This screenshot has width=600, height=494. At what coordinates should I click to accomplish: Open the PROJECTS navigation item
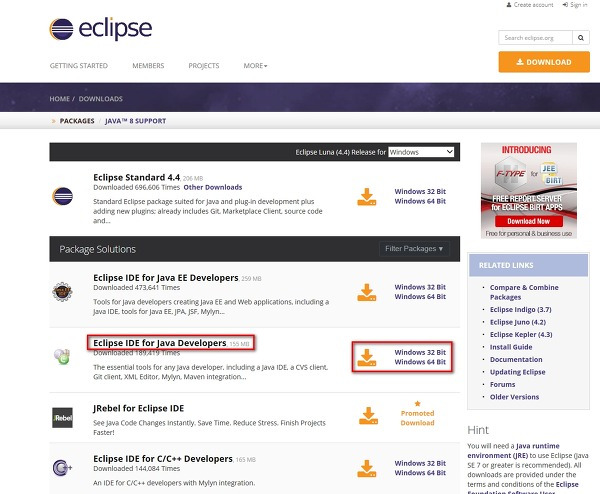(x=204, y=66)
